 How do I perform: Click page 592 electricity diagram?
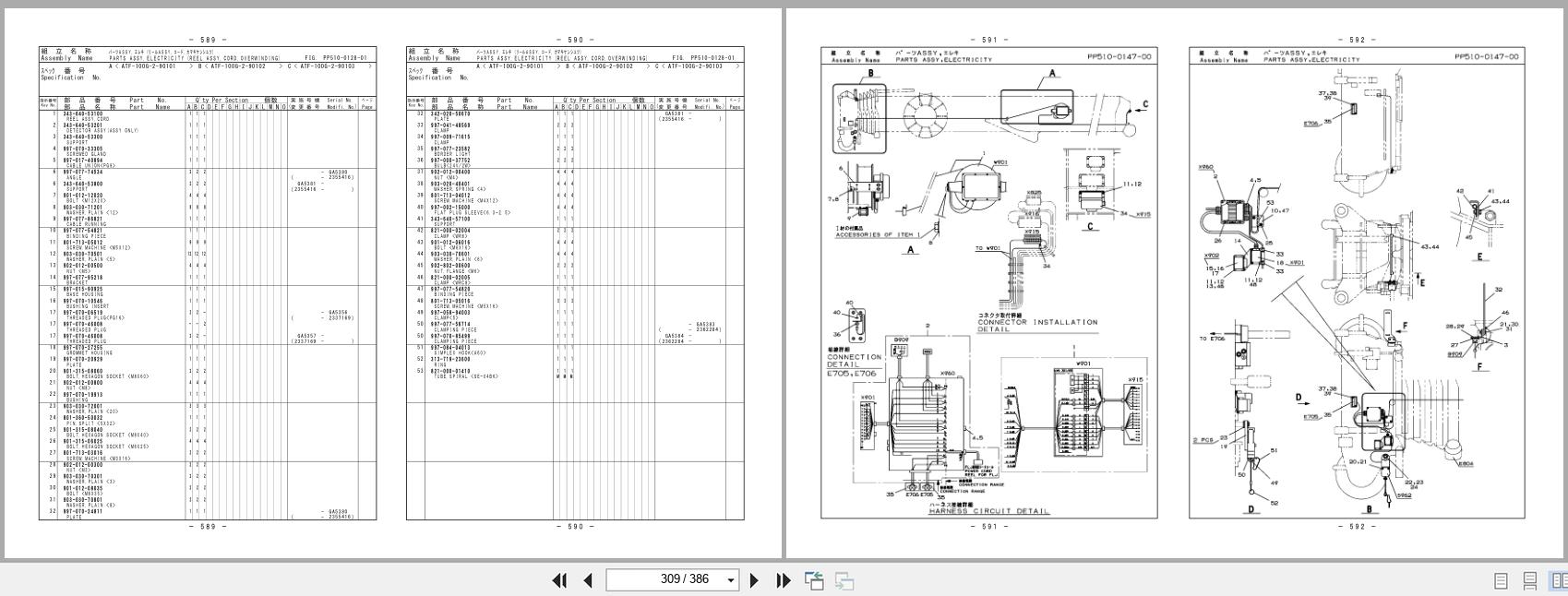click(x=1357, y=283)
